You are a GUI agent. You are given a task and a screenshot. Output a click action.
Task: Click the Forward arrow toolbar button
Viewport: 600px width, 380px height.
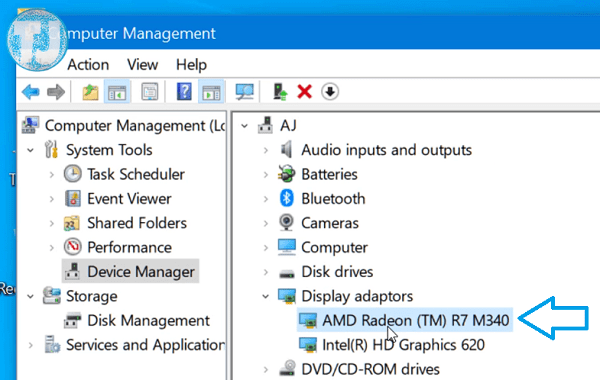(x=56, y=92)
